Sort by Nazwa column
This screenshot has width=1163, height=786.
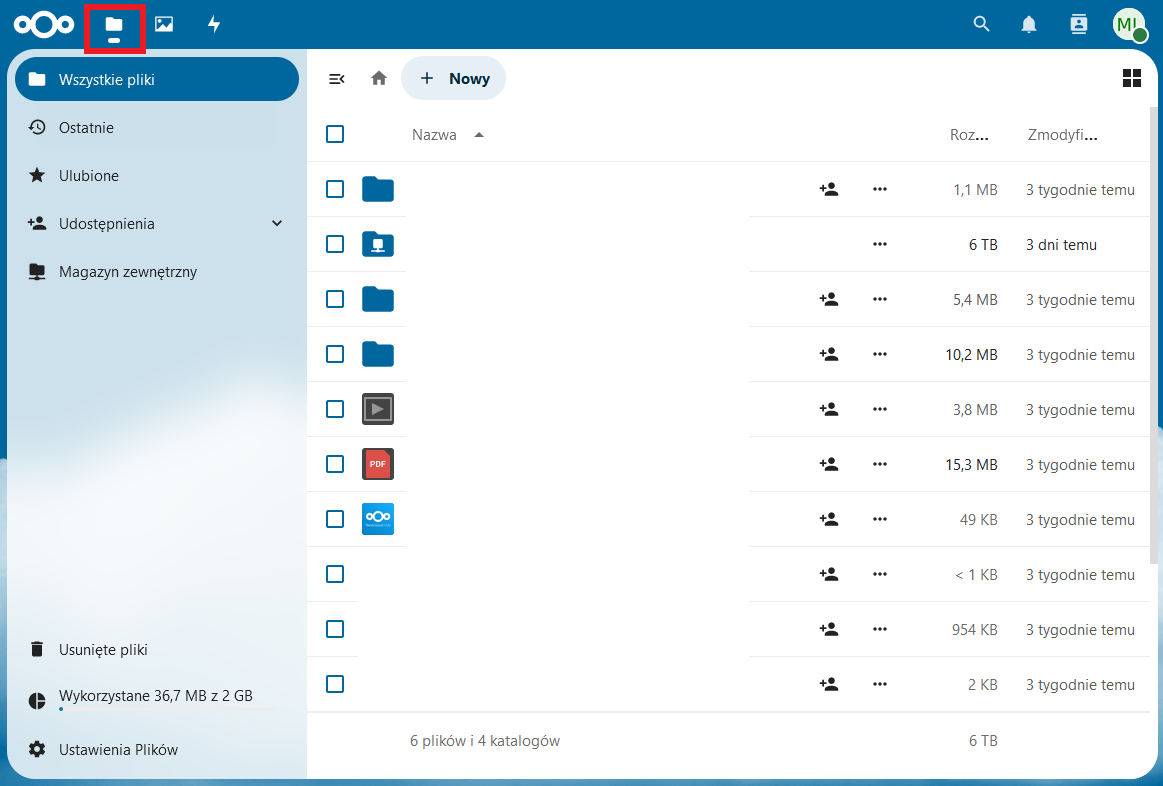447,135
